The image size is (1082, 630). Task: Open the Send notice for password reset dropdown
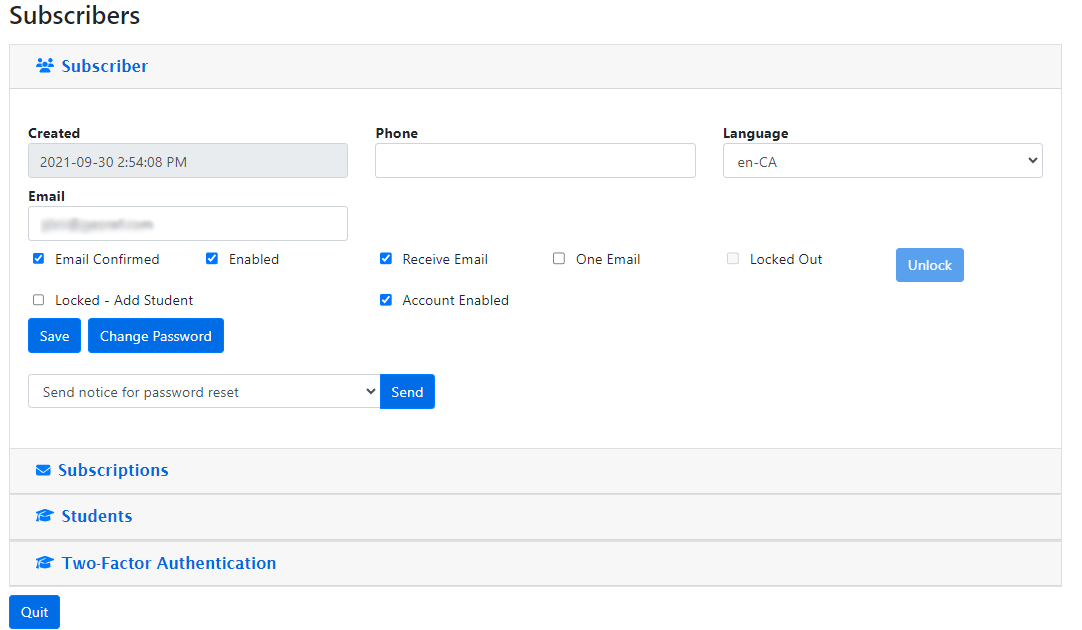click(204, 392)
